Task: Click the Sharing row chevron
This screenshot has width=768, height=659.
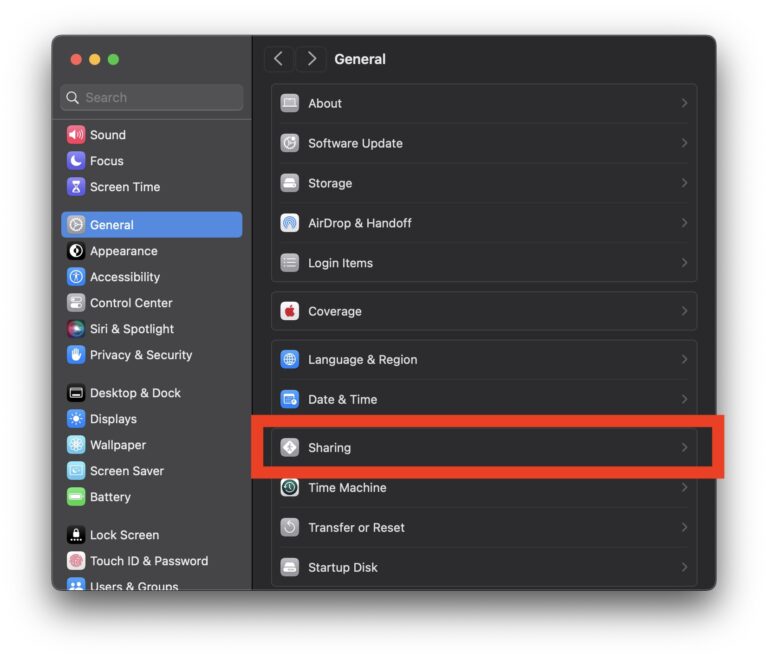Action: click(x=684, y=447)
